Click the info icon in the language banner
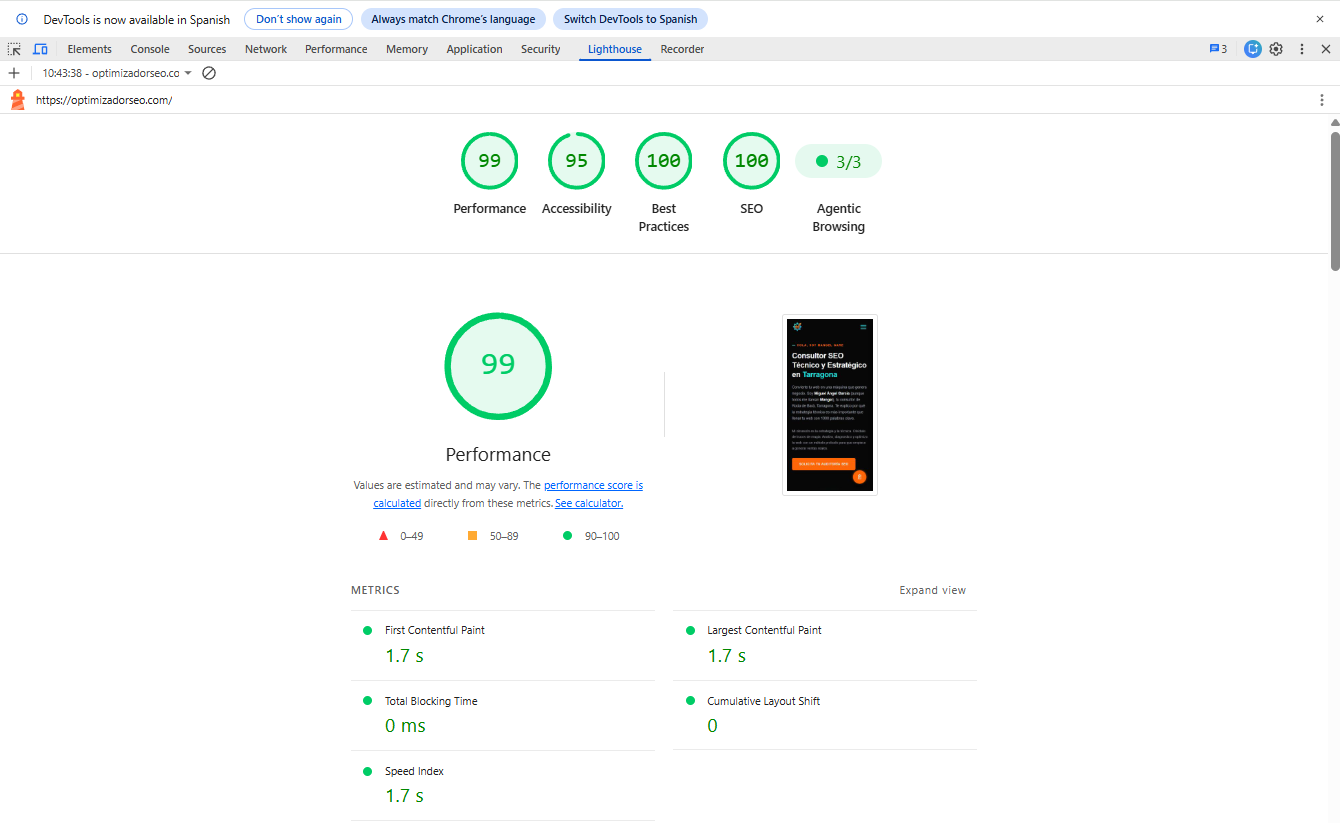The height and width of the screenshot is (823, 1340). coord(22,19)
